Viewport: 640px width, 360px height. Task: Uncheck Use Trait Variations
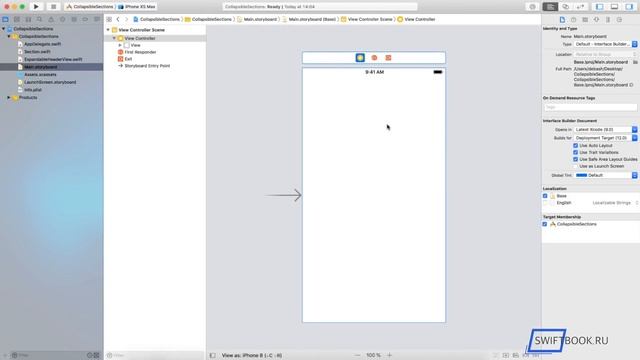tap(576, 152)
